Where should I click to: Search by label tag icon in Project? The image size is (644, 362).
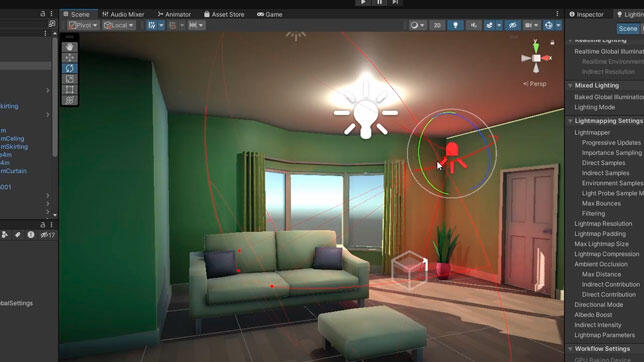coord(17,235)
